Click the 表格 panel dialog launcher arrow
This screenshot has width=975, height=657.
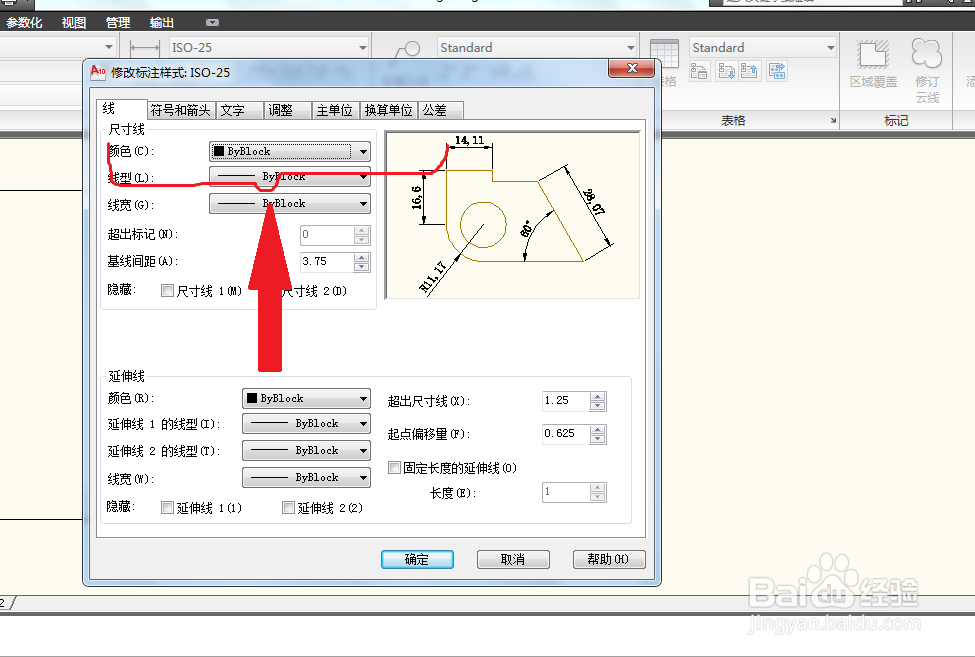tap(833, 121)
